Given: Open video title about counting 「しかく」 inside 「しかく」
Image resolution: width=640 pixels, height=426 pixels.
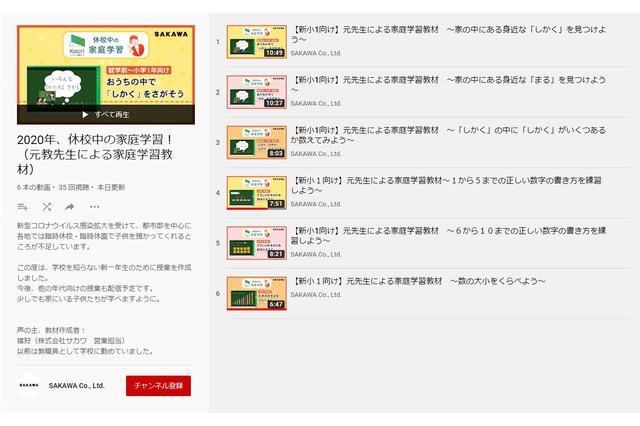Looking at the screenshot, I should (448, 135).
